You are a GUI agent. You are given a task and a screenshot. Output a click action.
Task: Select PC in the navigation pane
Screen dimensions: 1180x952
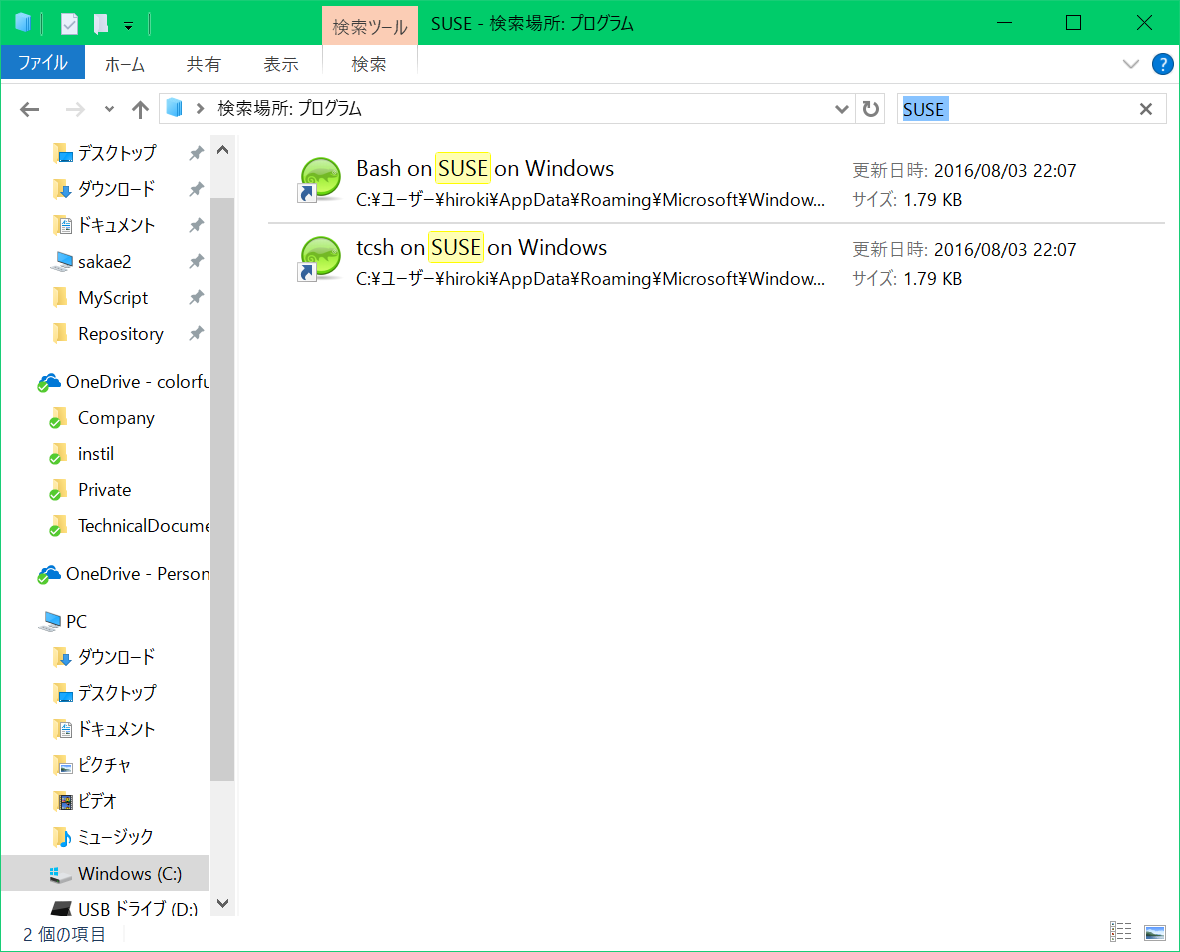pyautogui.click(x=76, y=622)
